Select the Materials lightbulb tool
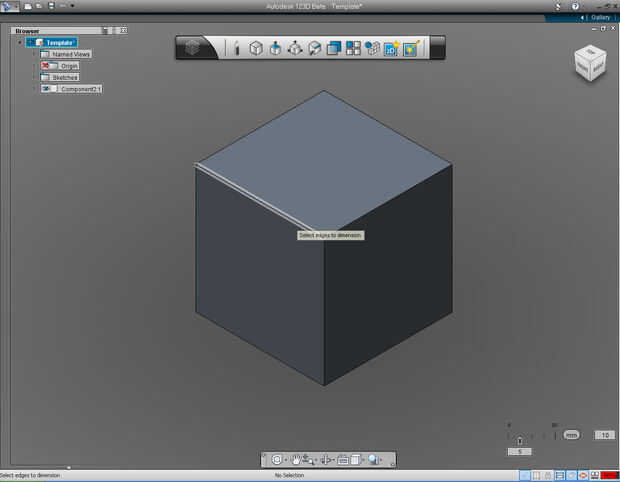This screenshot has width=620, height=482. pos(411,48)
